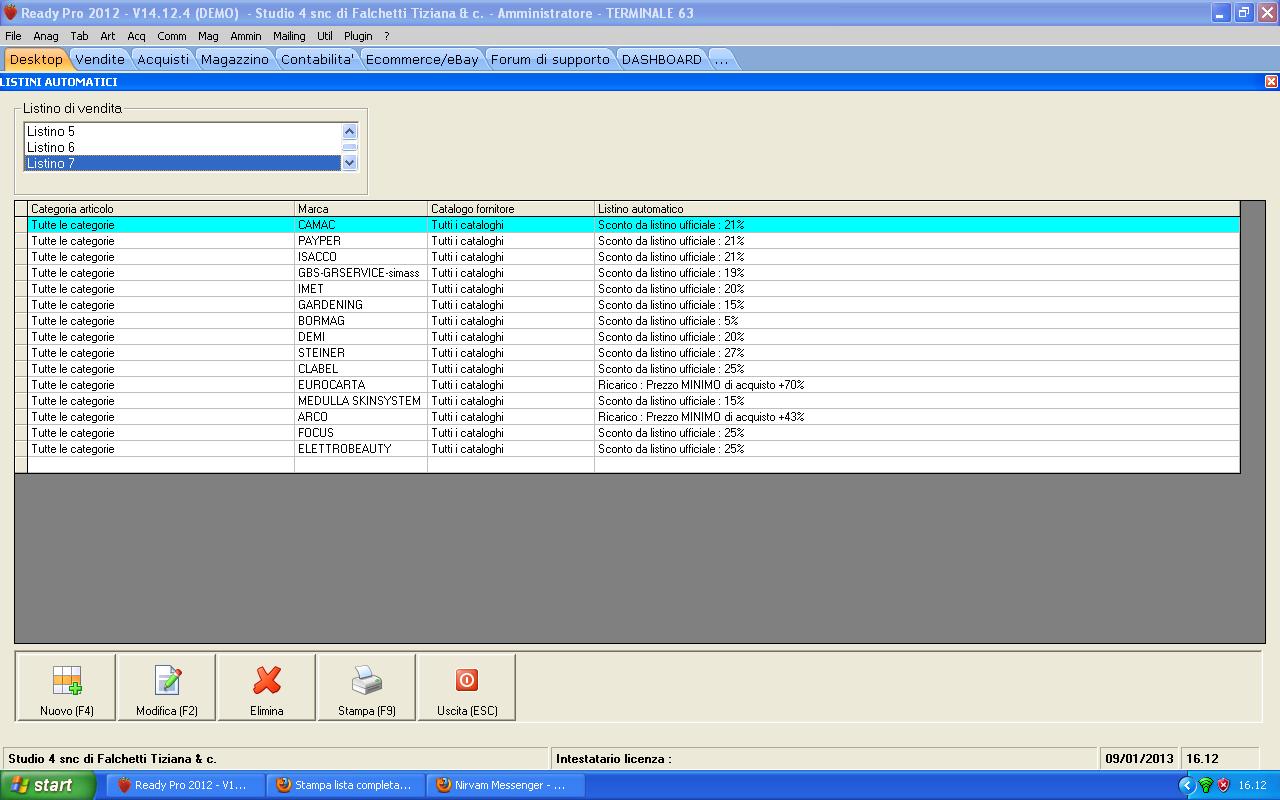The image size is (1280, 800).
Task: Click the listino list scroll down arrow
Action: 349,162
